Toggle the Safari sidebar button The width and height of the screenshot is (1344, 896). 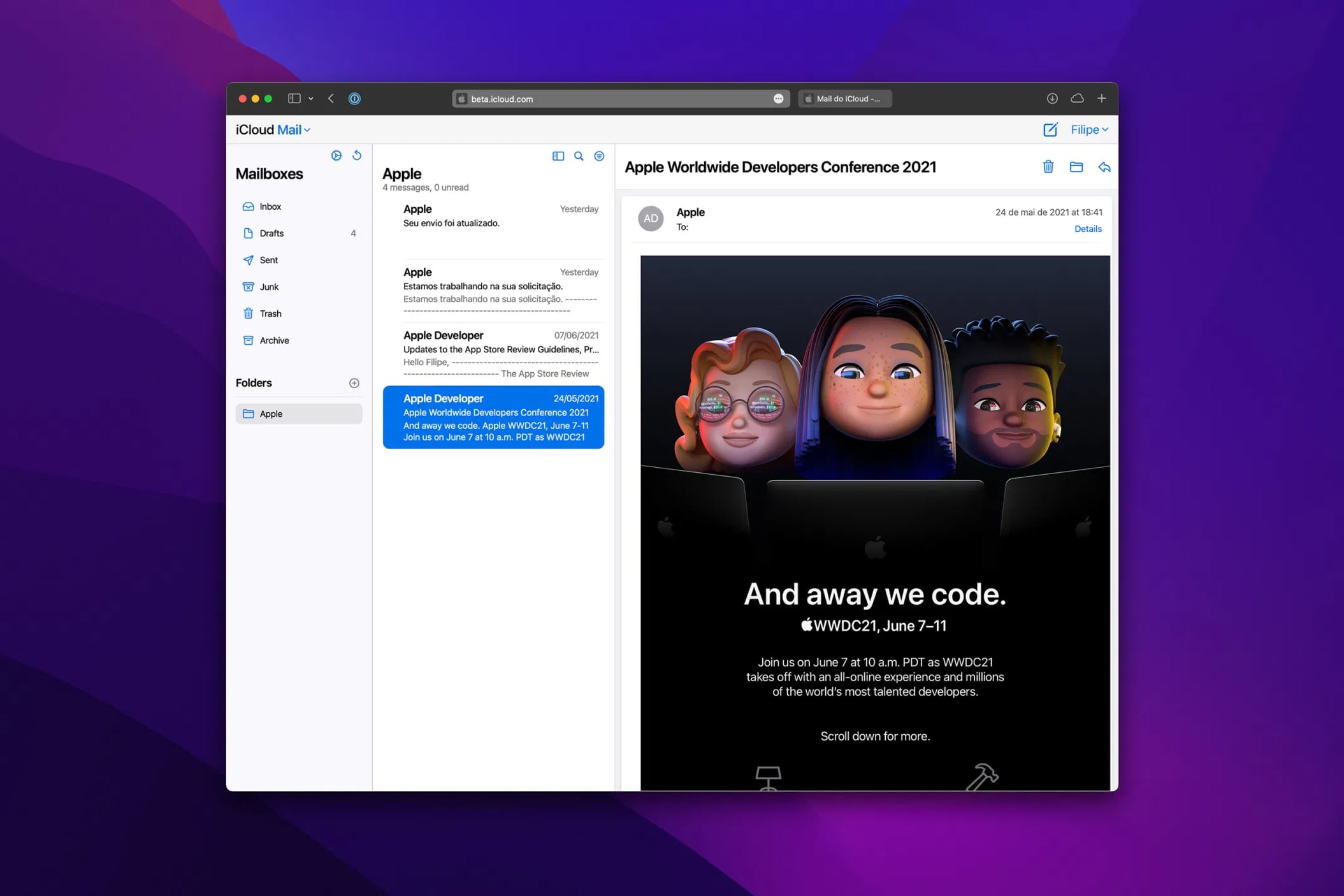pyautogui.click(x=294, y=99)
